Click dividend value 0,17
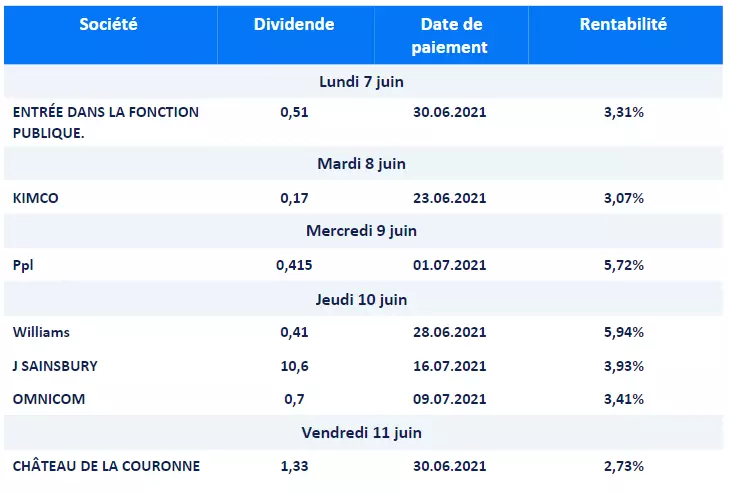This screenshot has height=494, width=729. (x=294, y=198)
